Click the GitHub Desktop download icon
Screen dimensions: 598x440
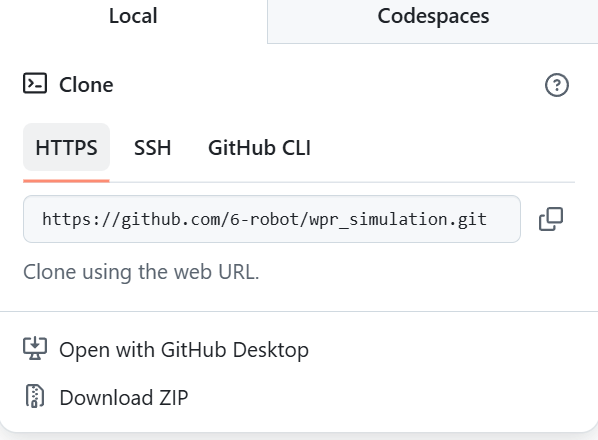(35, 348)
